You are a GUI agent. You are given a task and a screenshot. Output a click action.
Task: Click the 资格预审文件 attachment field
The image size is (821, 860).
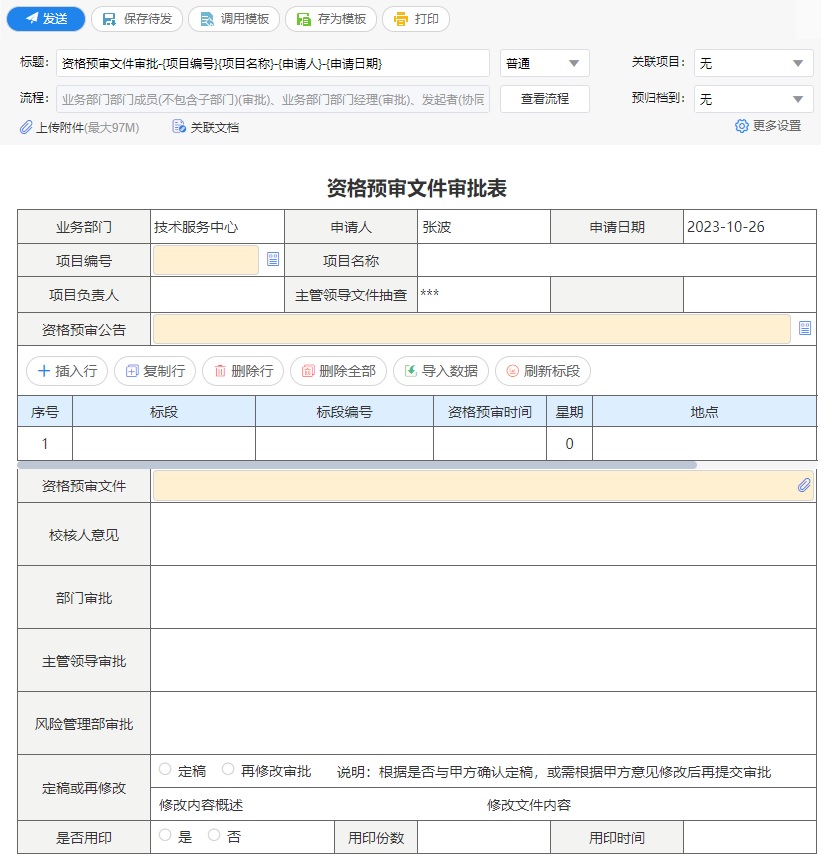(483, 486)
